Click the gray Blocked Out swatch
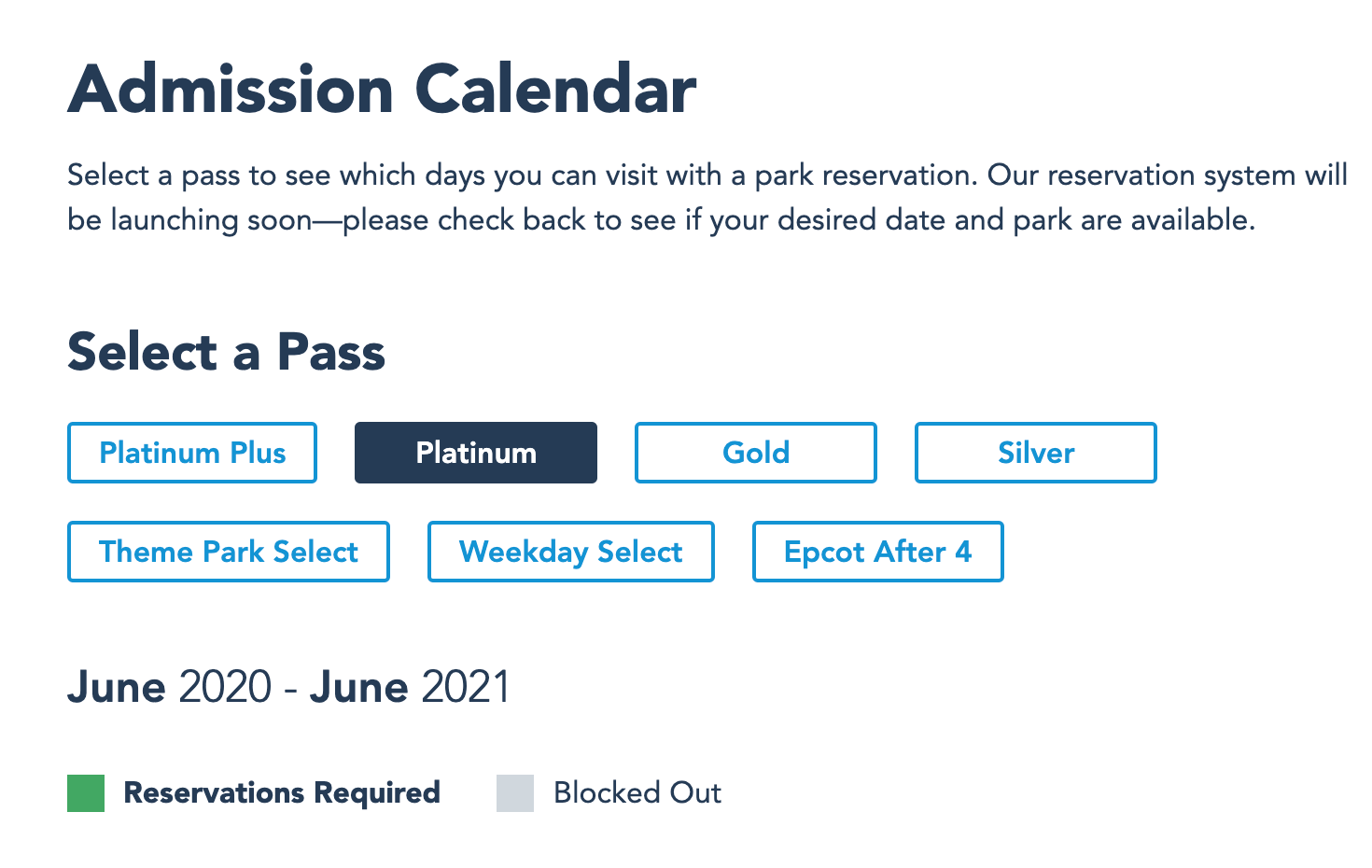 (x=515, y=793)
